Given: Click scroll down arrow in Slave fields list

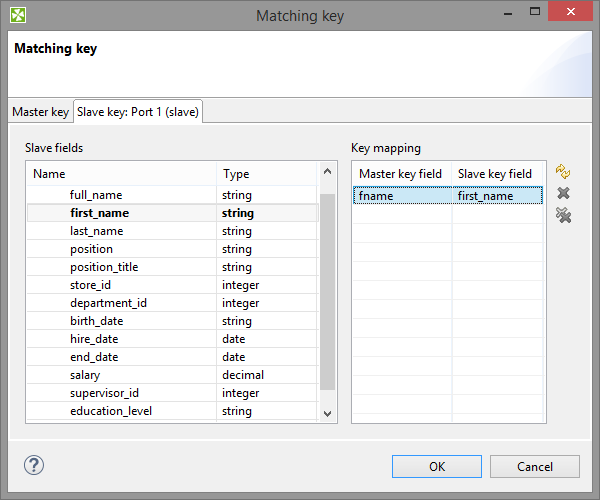Looking at the screenshot, I should coord(328,412).
